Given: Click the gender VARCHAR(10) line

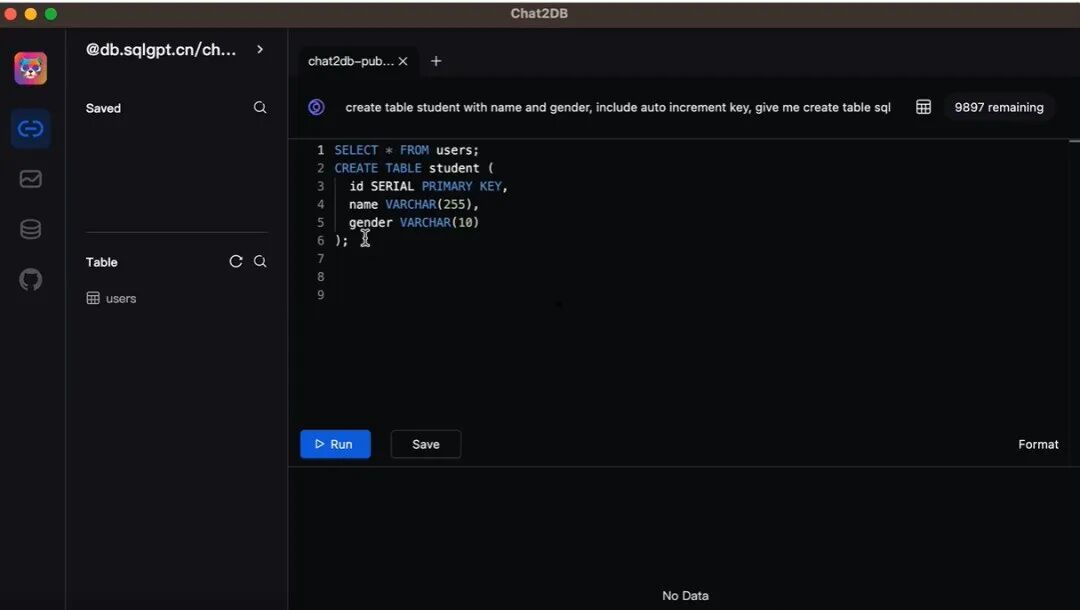Looking at the screenshot, I should coord(413,222).
